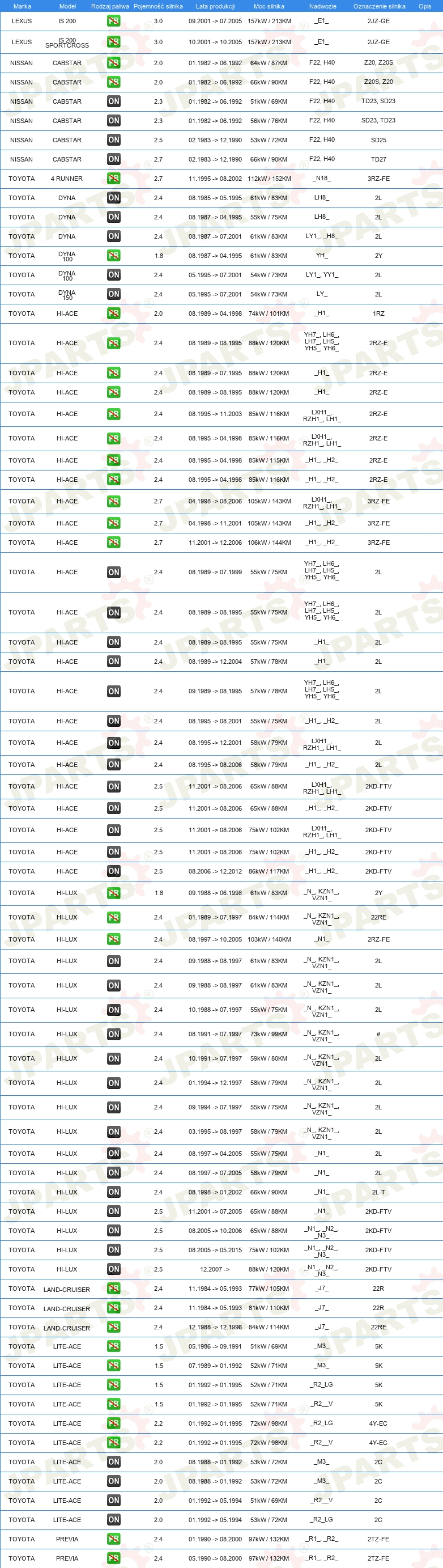This screenshot has height=1568, width=443.
Task: Click the Oznaczenie silnika column header
Action: pyautogui.click(x=379, y=6)
